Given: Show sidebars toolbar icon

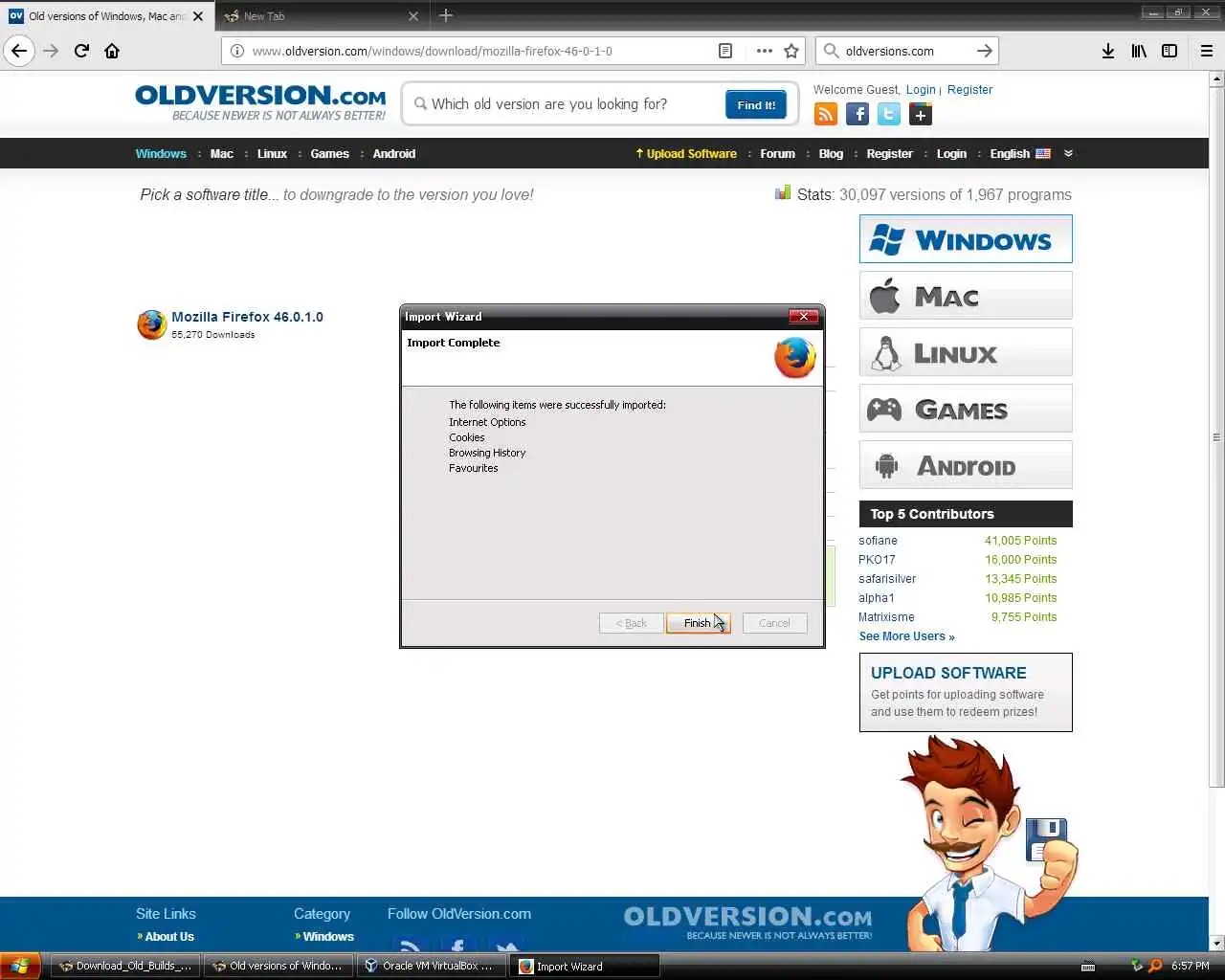Looking at the screenshot, I should tap(1169, 51).
